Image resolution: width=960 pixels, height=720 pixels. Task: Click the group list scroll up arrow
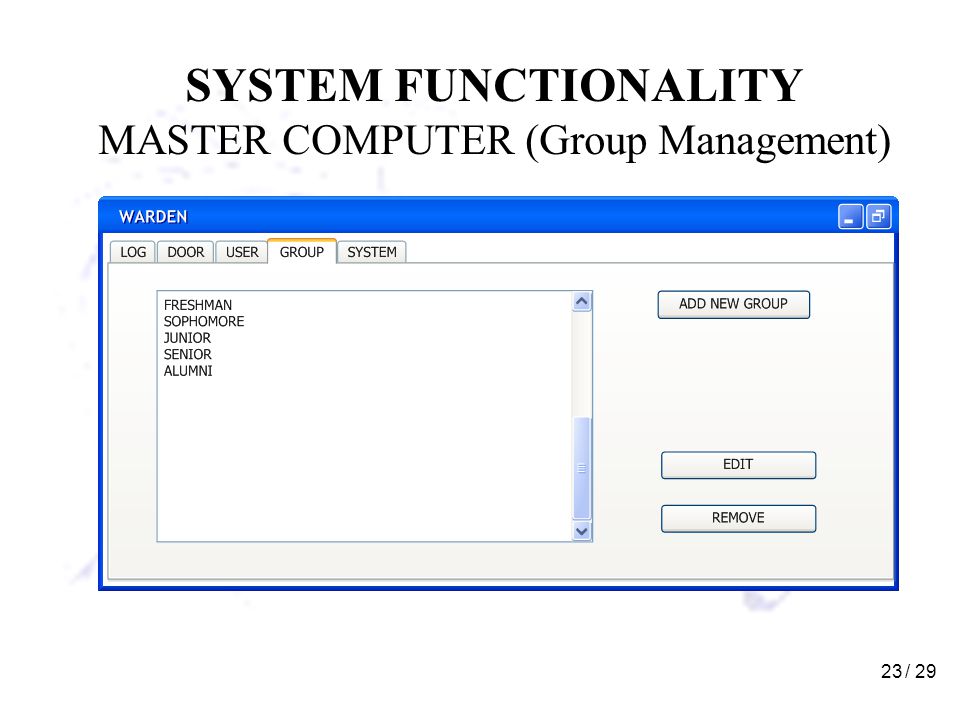[582, 301]
